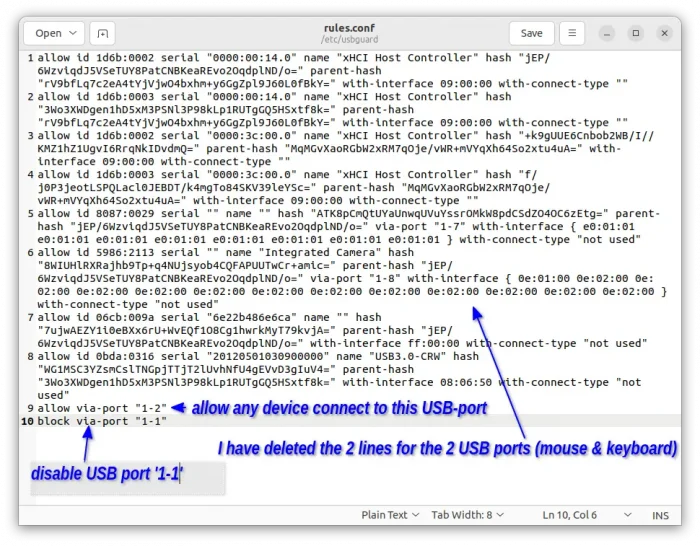This screenshot has height=546, width=700.
Task: Toggle the INS insert mode indicator
Action: tap(661, 515)
